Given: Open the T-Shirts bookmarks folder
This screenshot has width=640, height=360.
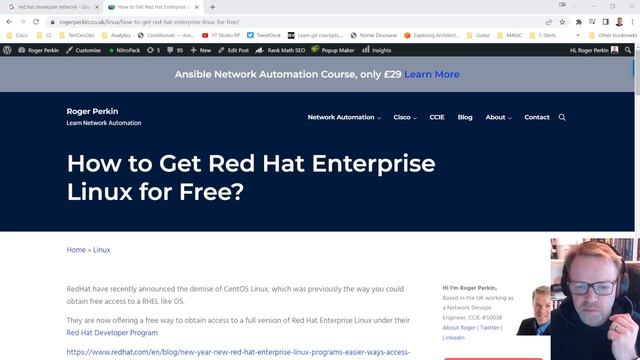Looking at the screenshot, I should pos(543,36).
